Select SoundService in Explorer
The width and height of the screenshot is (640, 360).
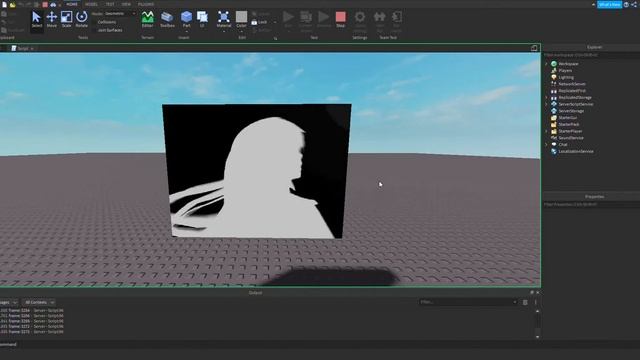[x=571, y=138]
